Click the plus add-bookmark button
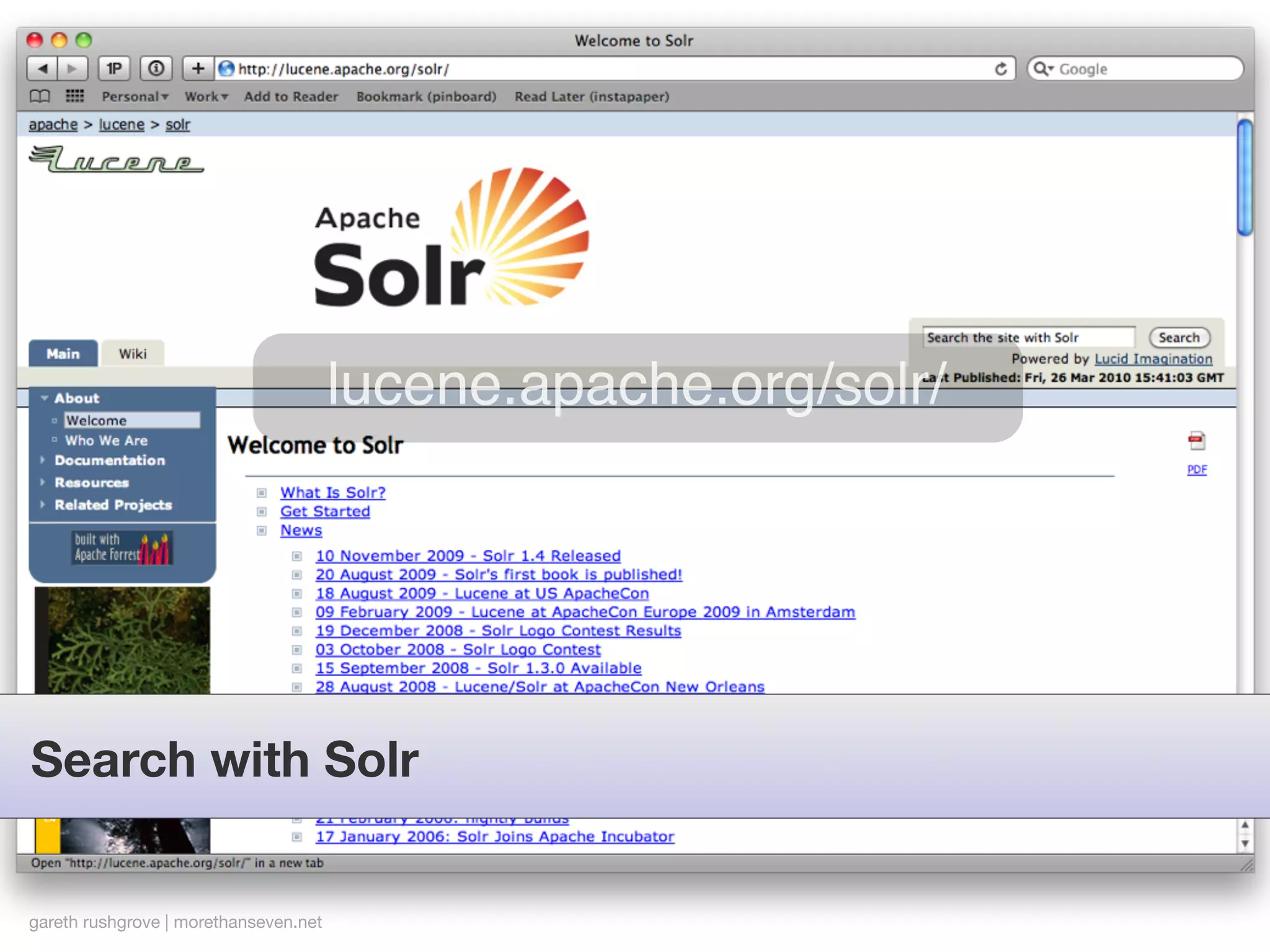Viewport: 1270px width, 952px height. point(198,69)
